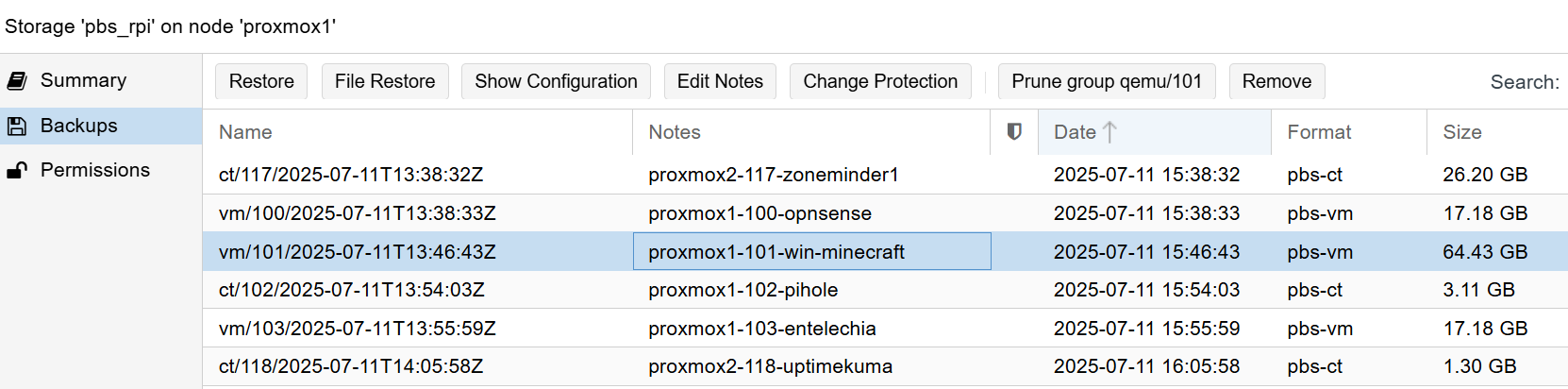
Task: Click the Permissions unlock icon
Action: pyautogui.click(x=17, y=170)
